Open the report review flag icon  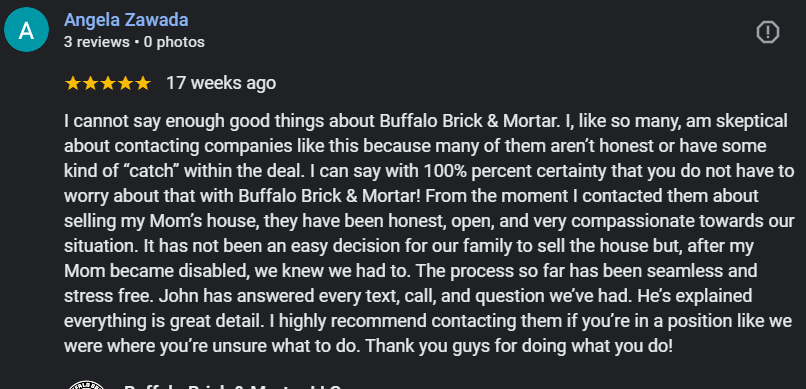pos(767,32)
